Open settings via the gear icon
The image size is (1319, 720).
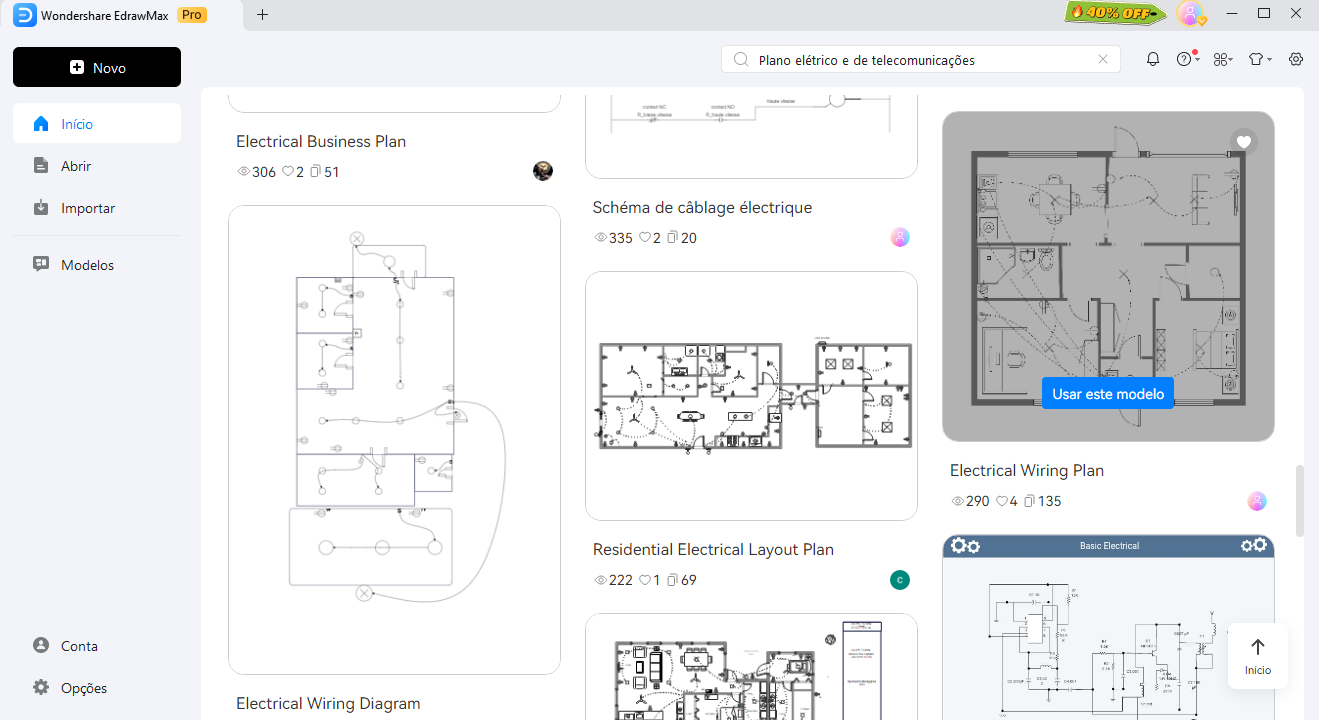1296,60
